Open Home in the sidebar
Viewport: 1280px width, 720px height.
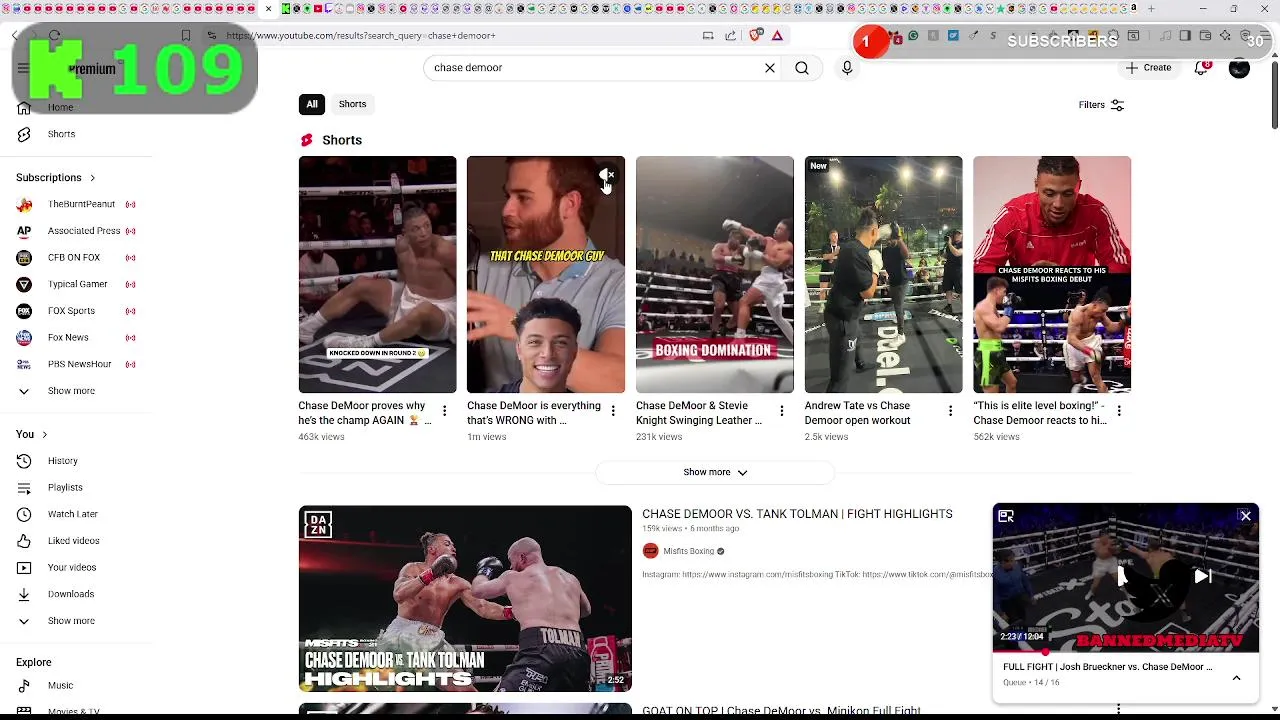tap(60, 107)
